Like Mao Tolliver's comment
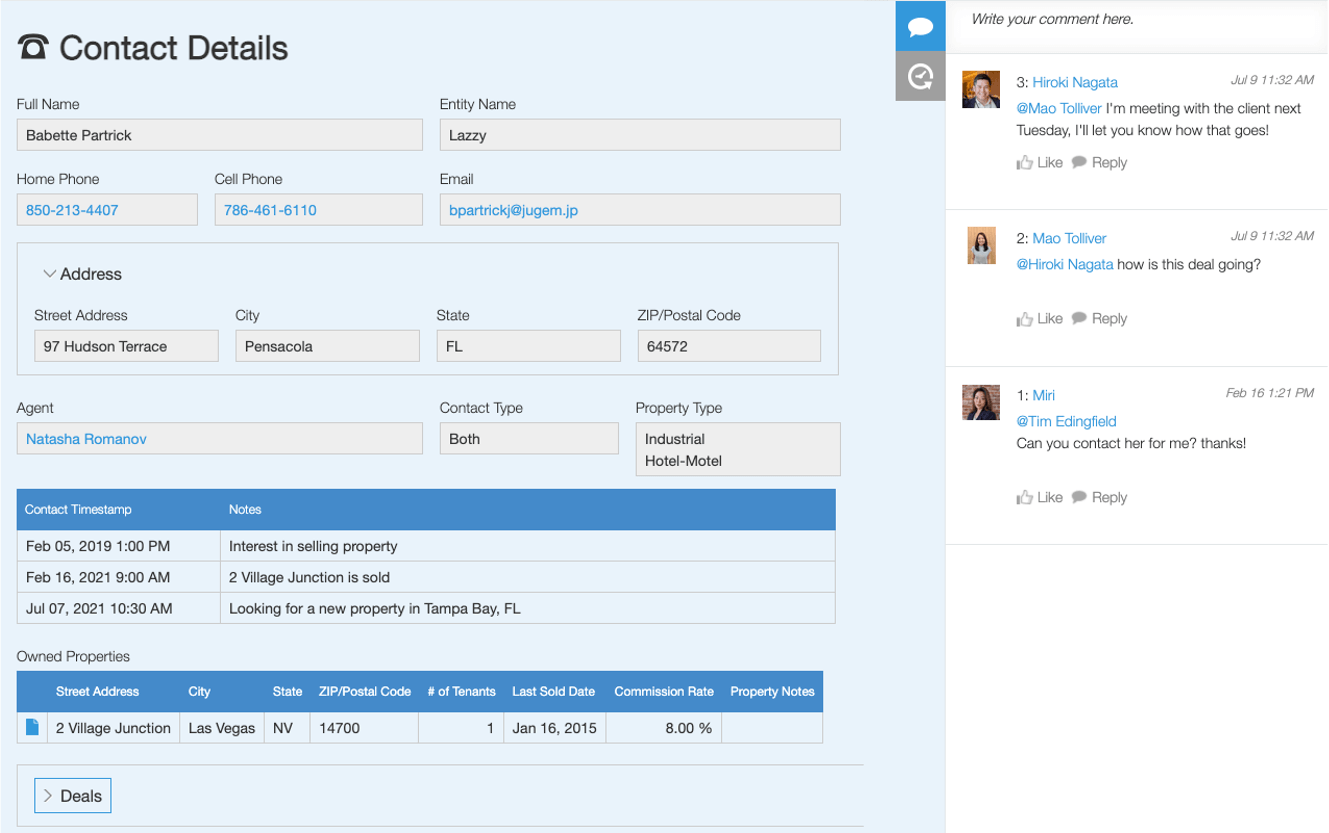 (x=1040, y=318)
